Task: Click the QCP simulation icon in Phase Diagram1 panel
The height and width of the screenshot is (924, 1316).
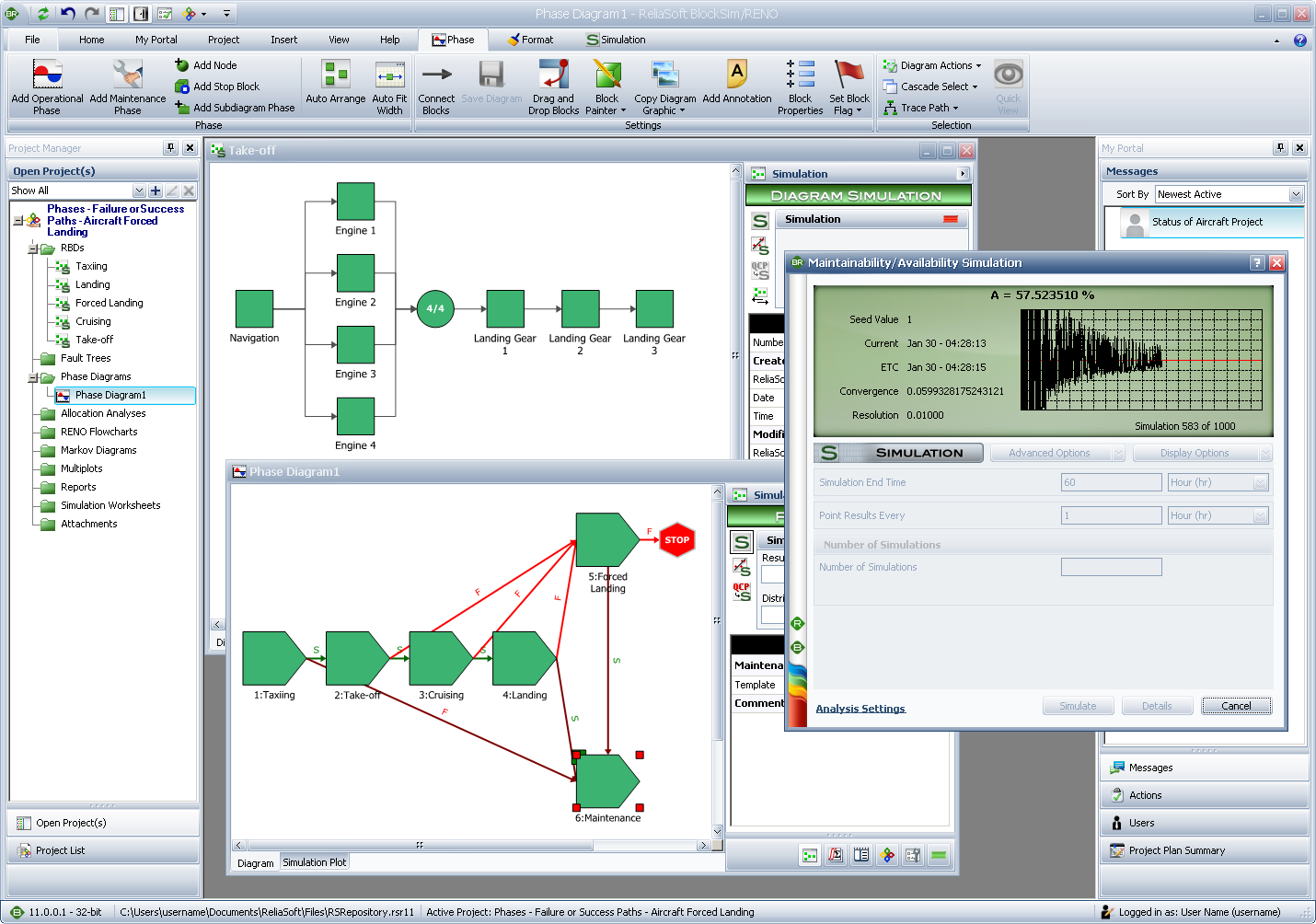Action: point(742,592)
